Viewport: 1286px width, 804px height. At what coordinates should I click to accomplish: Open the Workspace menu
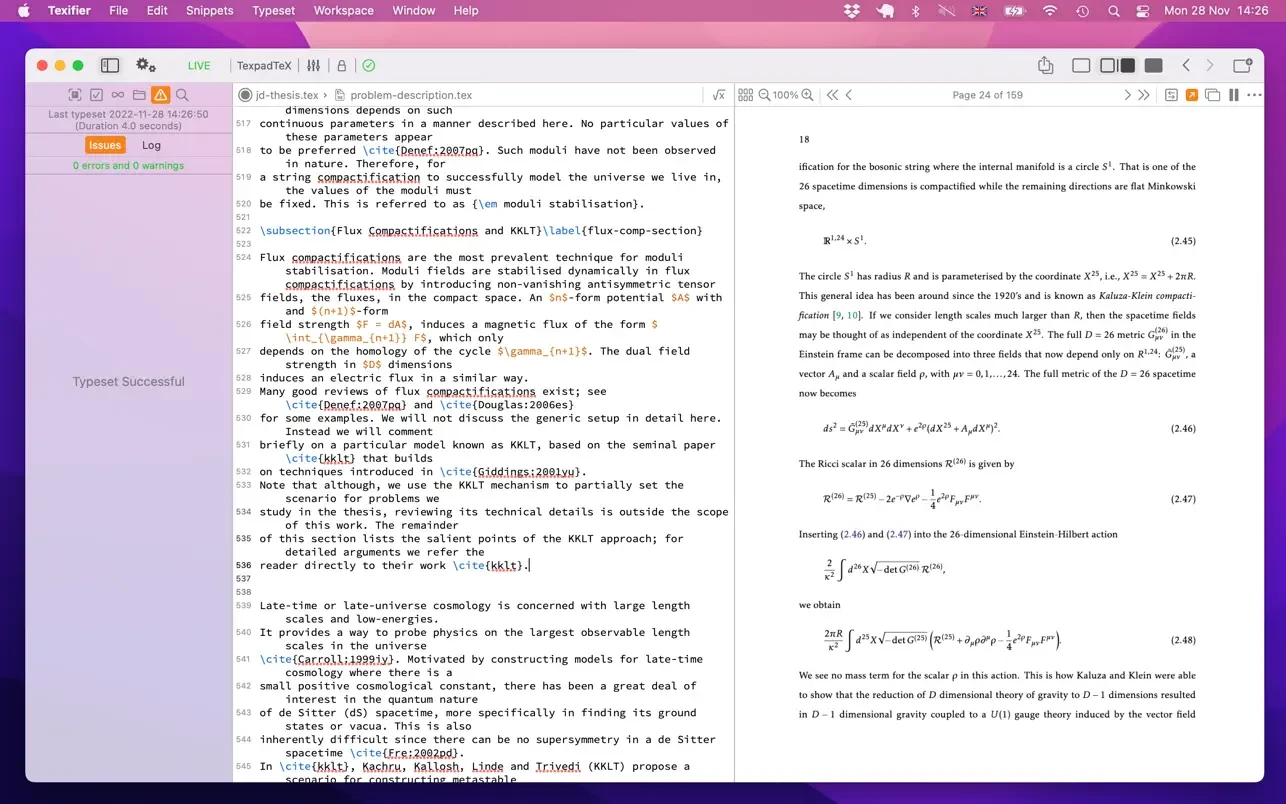click(x=343, y=10)
